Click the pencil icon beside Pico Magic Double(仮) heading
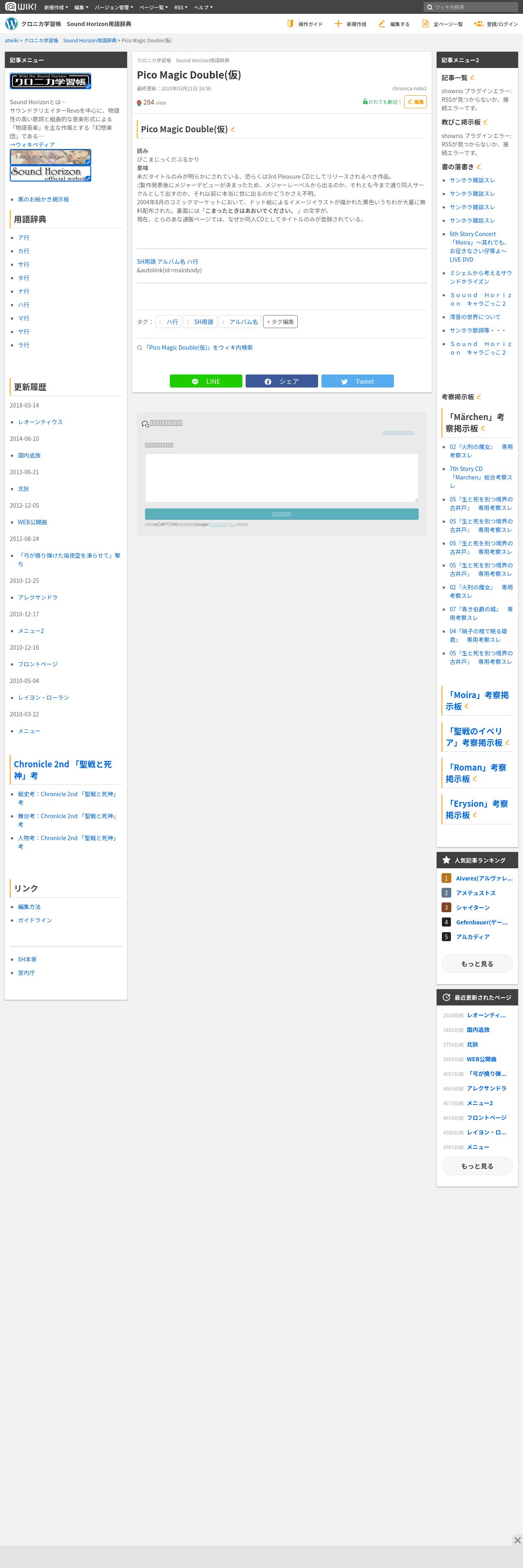 point(233,129)
